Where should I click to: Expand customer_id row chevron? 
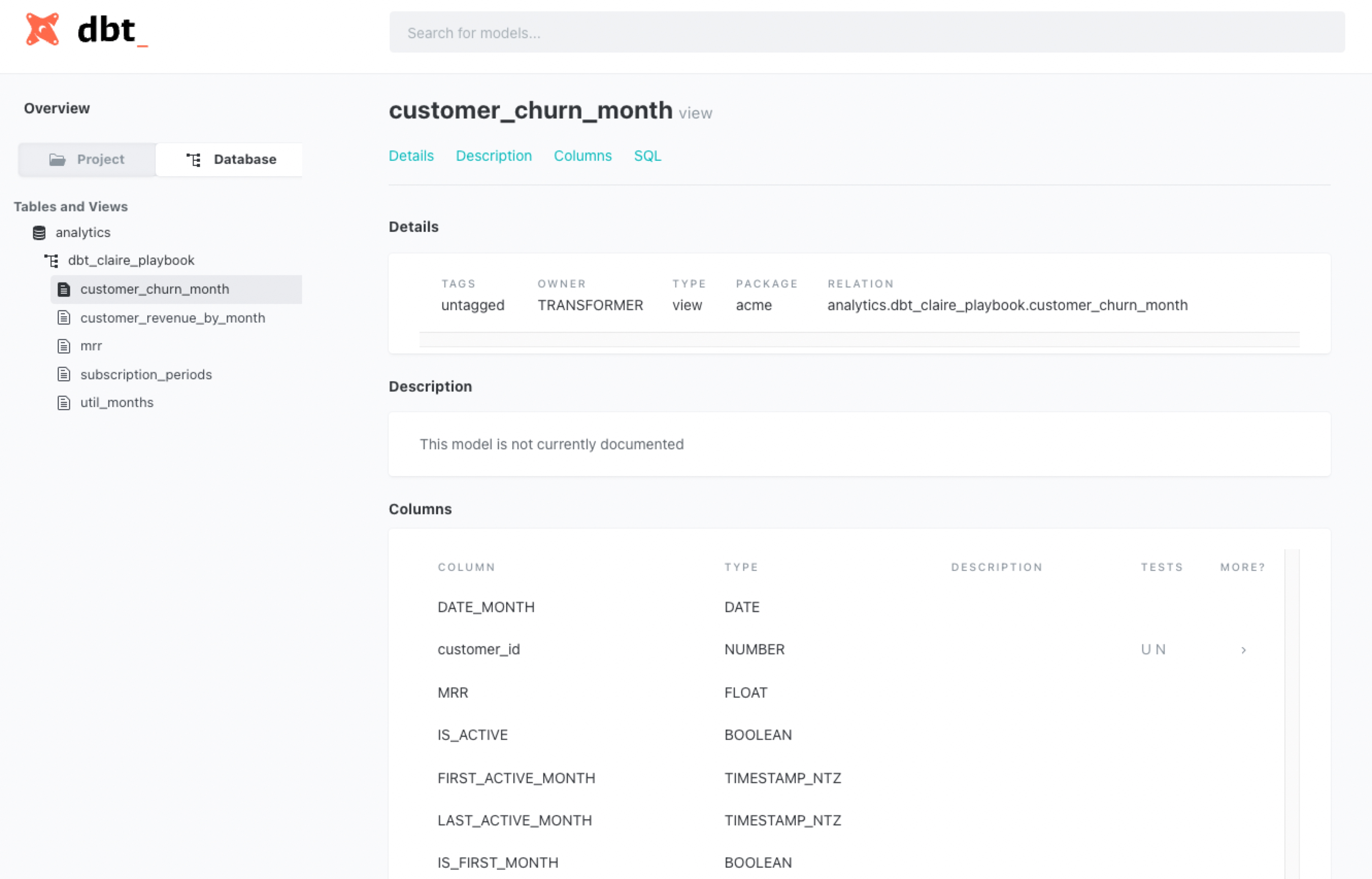[1243, 650]
